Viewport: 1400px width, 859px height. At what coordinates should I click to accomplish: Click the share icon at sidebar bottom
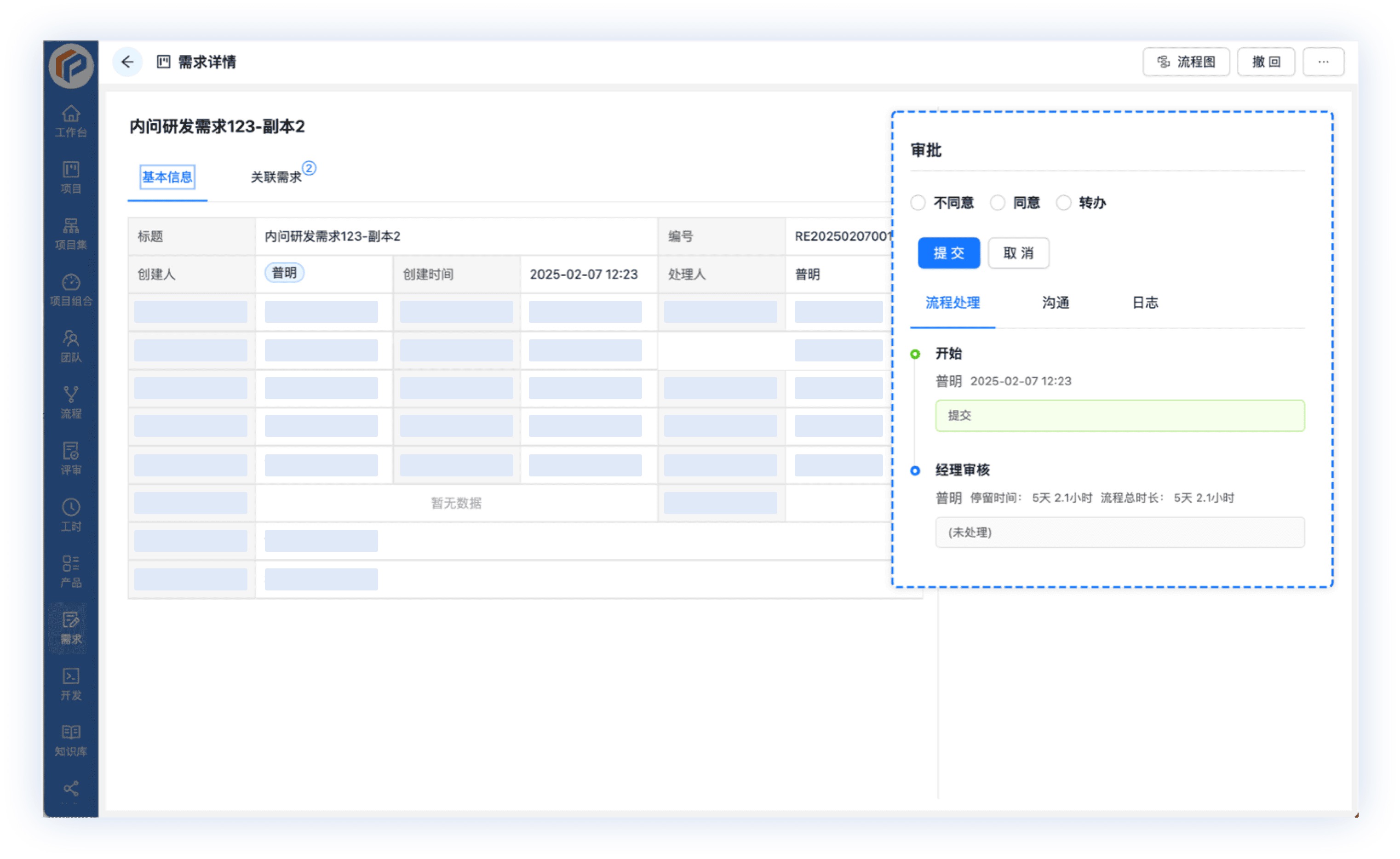71,789
